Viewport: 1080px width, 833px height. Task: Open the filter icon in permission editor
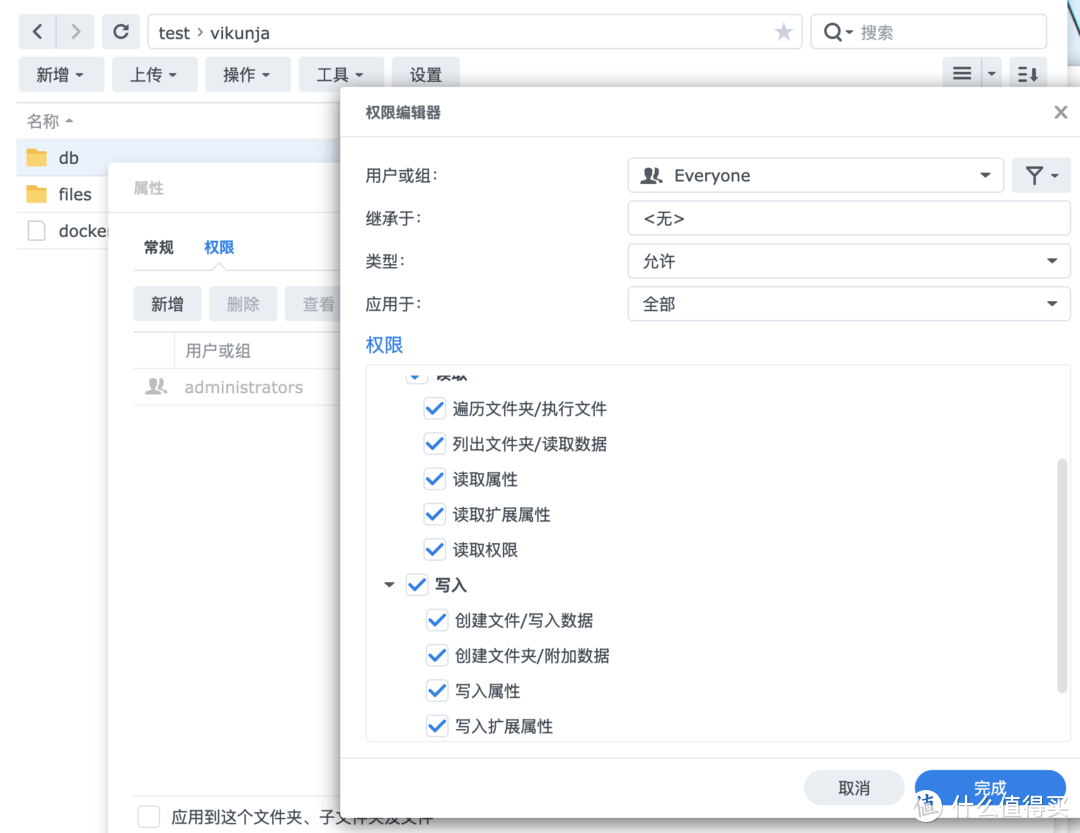[1041, 175]
